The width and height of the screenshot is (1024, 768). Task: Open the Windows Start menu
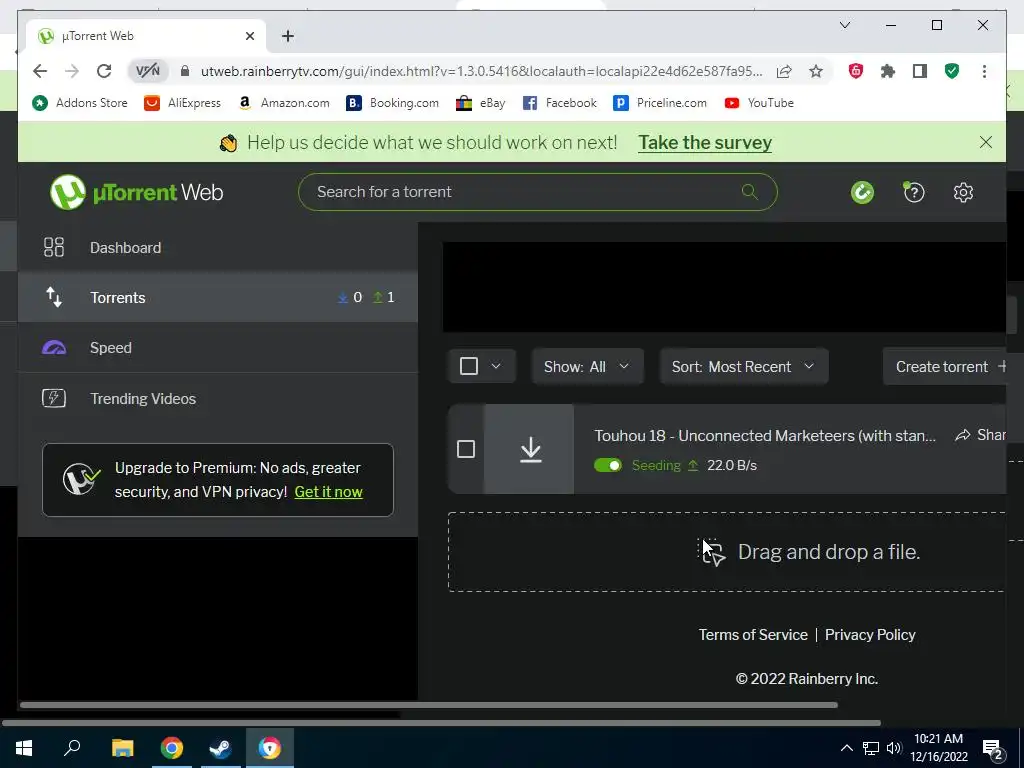point(24,748)
